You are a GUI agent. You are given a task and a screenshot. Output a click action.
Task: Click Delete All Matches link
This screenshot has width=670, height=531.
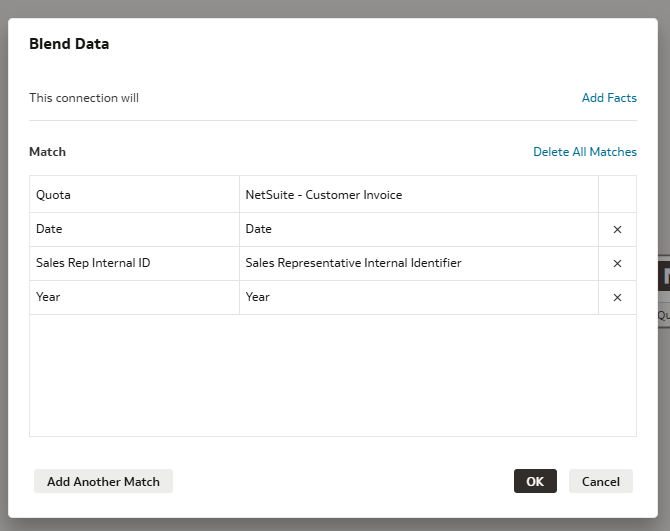(584, 152)
